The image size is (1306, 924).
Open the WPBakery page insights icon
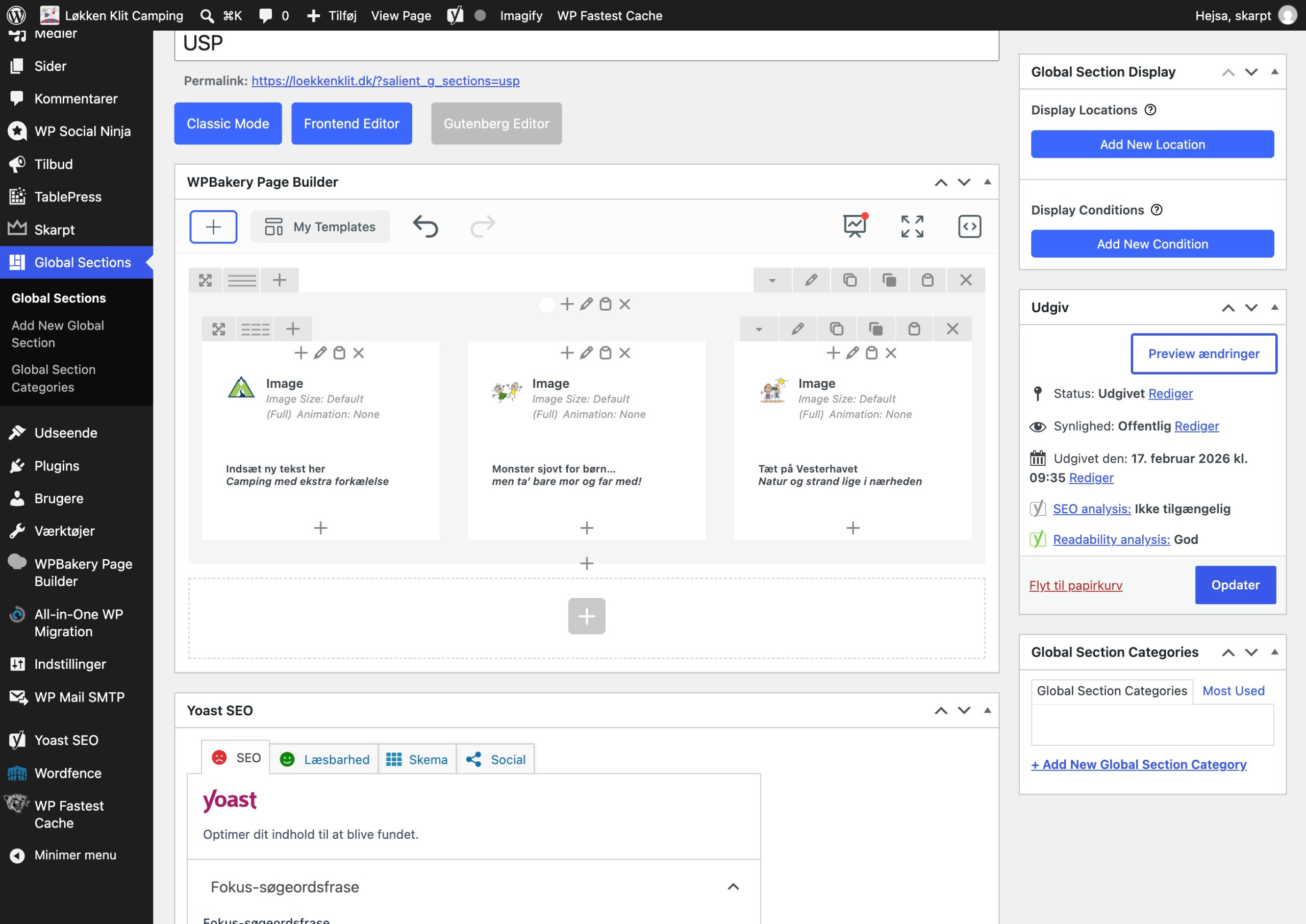pyautogui.click(x=855, y=227)
